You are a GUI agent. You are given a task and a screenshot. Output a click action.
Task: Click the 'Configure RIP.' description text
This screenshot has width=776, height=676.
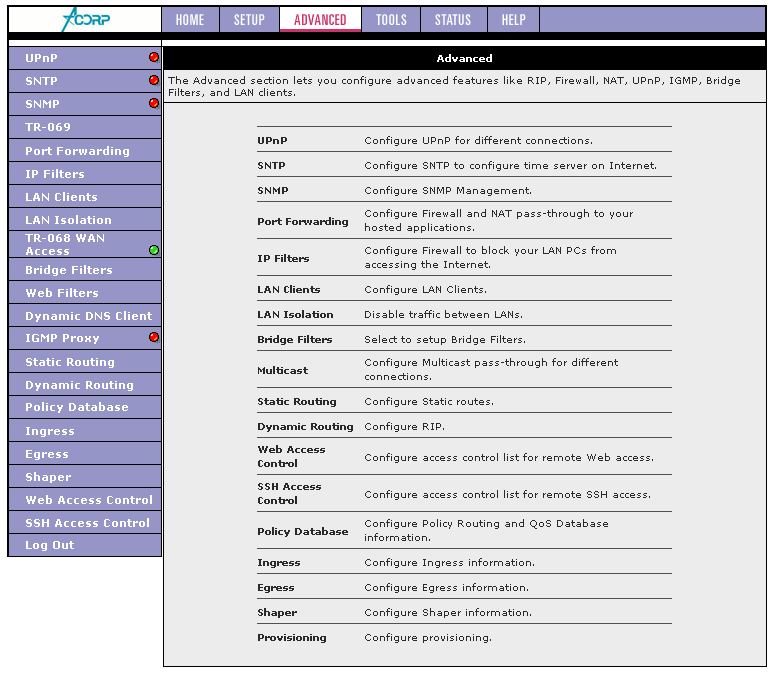[x=404, y=427]
